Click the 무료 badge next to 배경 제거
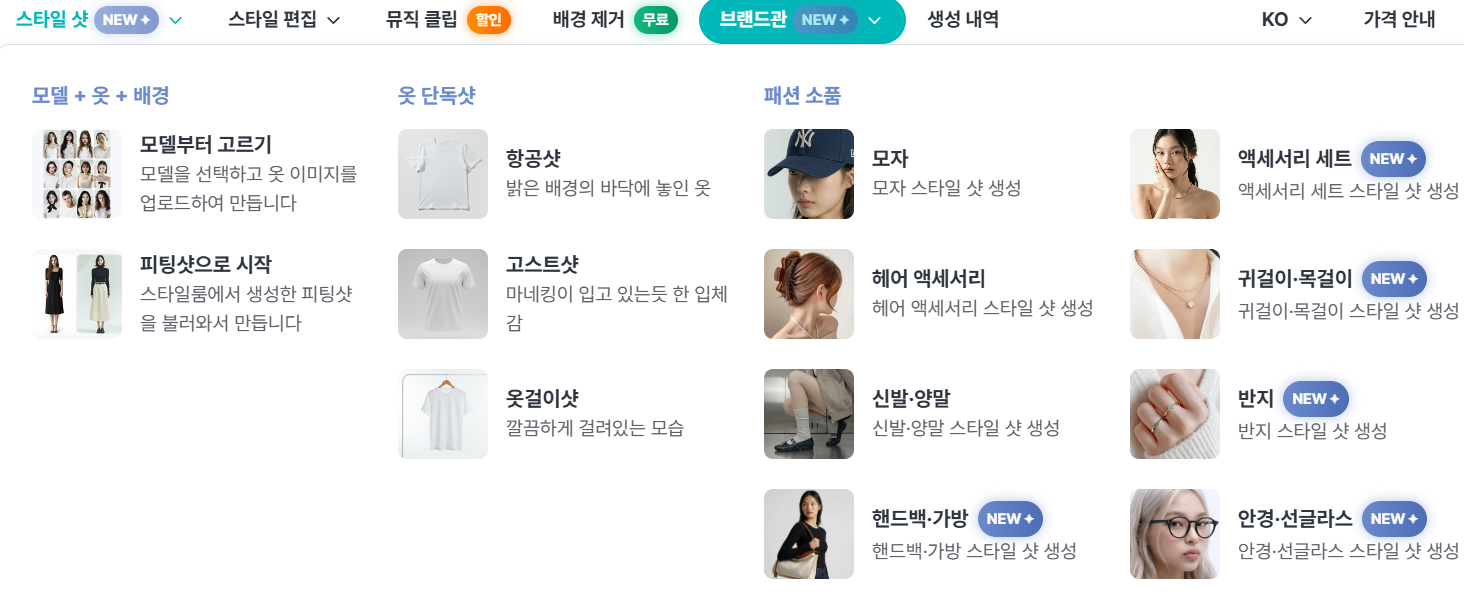The image size is (1464, 607). [656, 20]
